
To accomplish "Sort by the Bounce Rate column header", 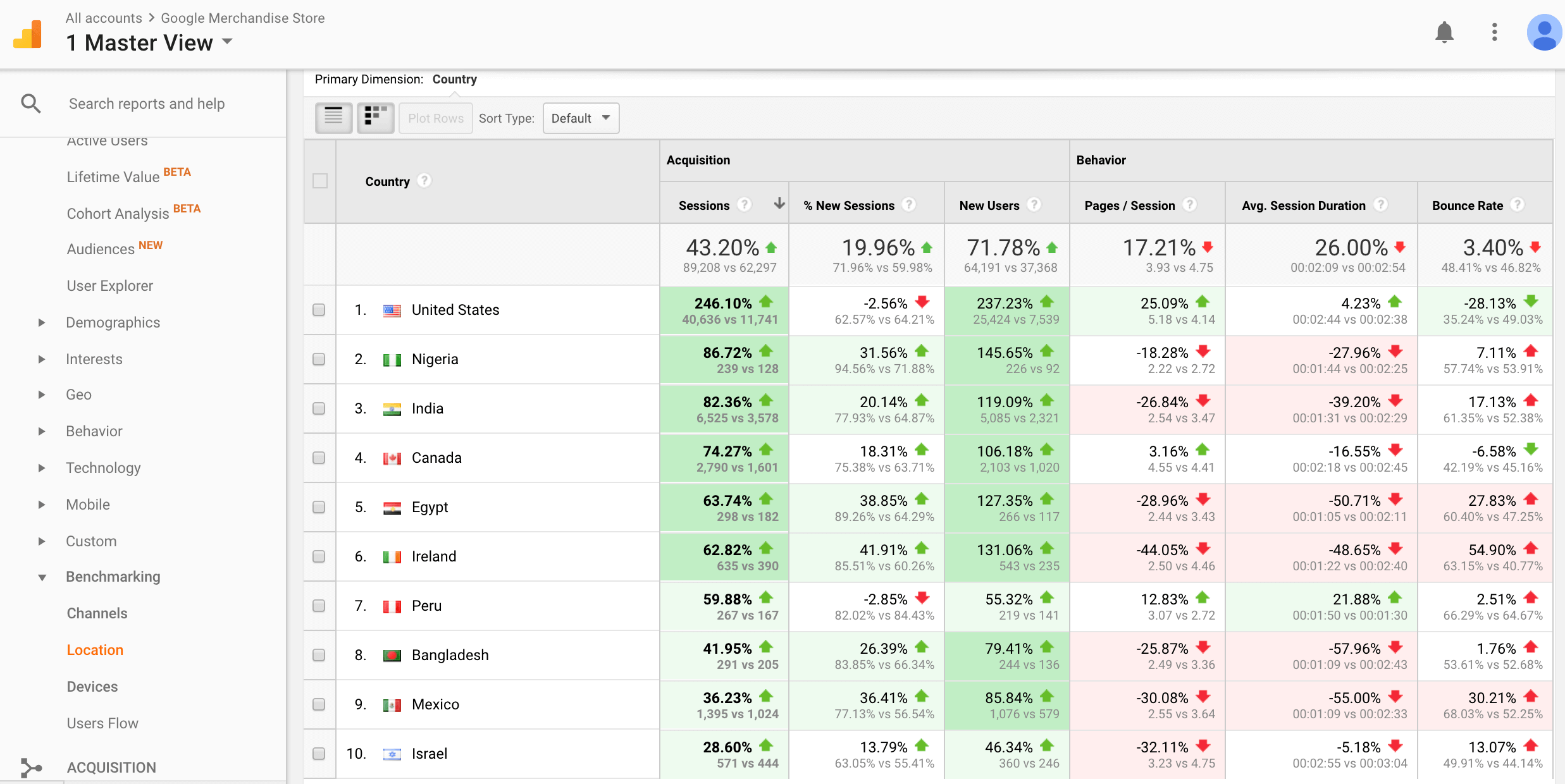I will point(1468,205).
